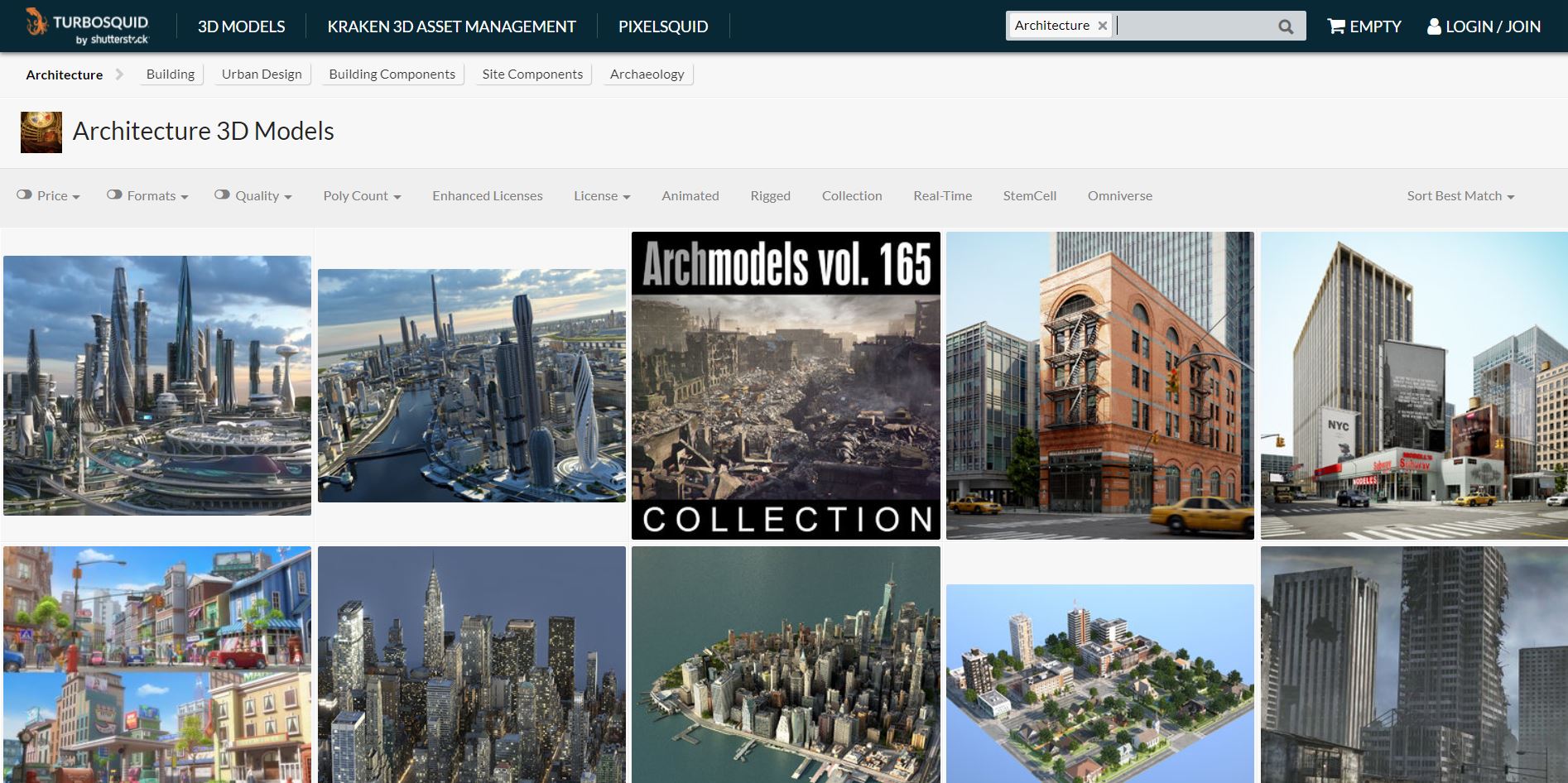Screen dimensions: 1568x783
Task: Open the Archmodels vol. 165 collection thumbnail
Action: [786, 386]
